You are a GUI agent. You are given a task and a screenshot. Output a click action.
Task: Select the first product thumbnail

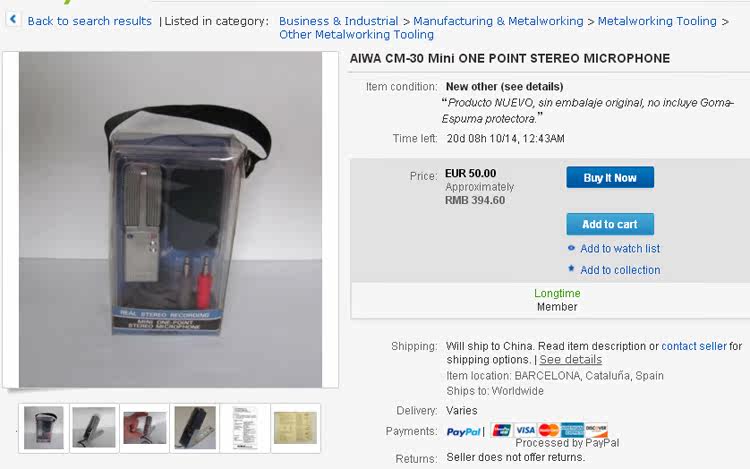(x=44, y=428)
